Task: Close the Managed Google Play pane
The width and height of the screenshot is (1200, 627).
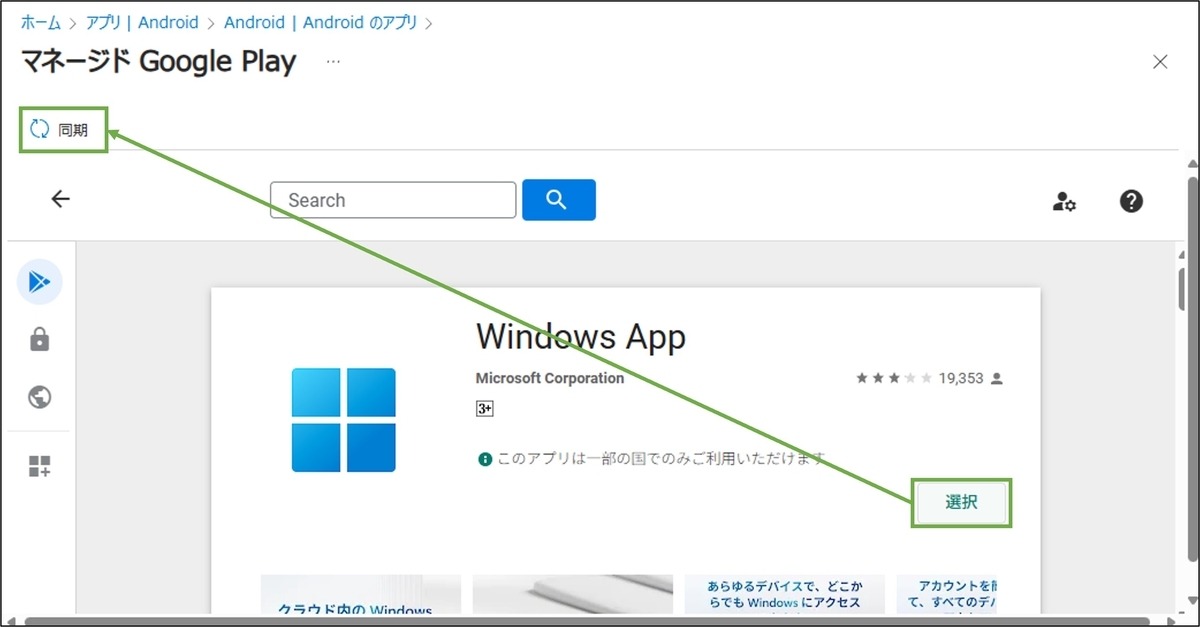Action: point(1160,62)
